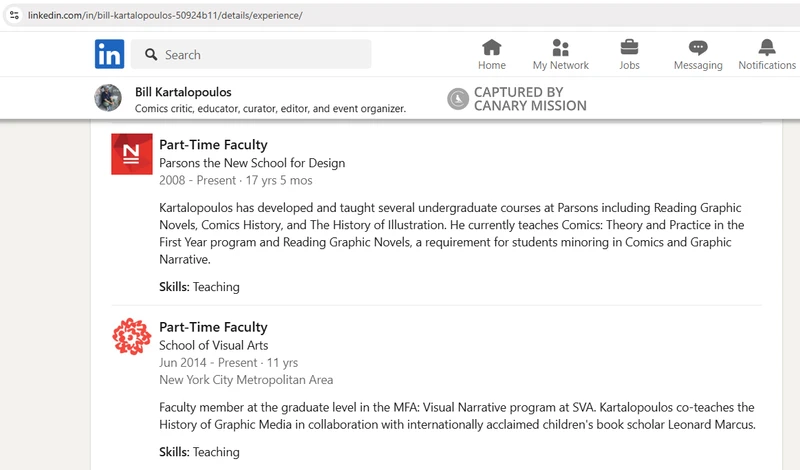Image resolution: width=800 pixels, height=470 pixels.
Task: Click 'School of Visual Arts' company name
Action: coord(214,345)
